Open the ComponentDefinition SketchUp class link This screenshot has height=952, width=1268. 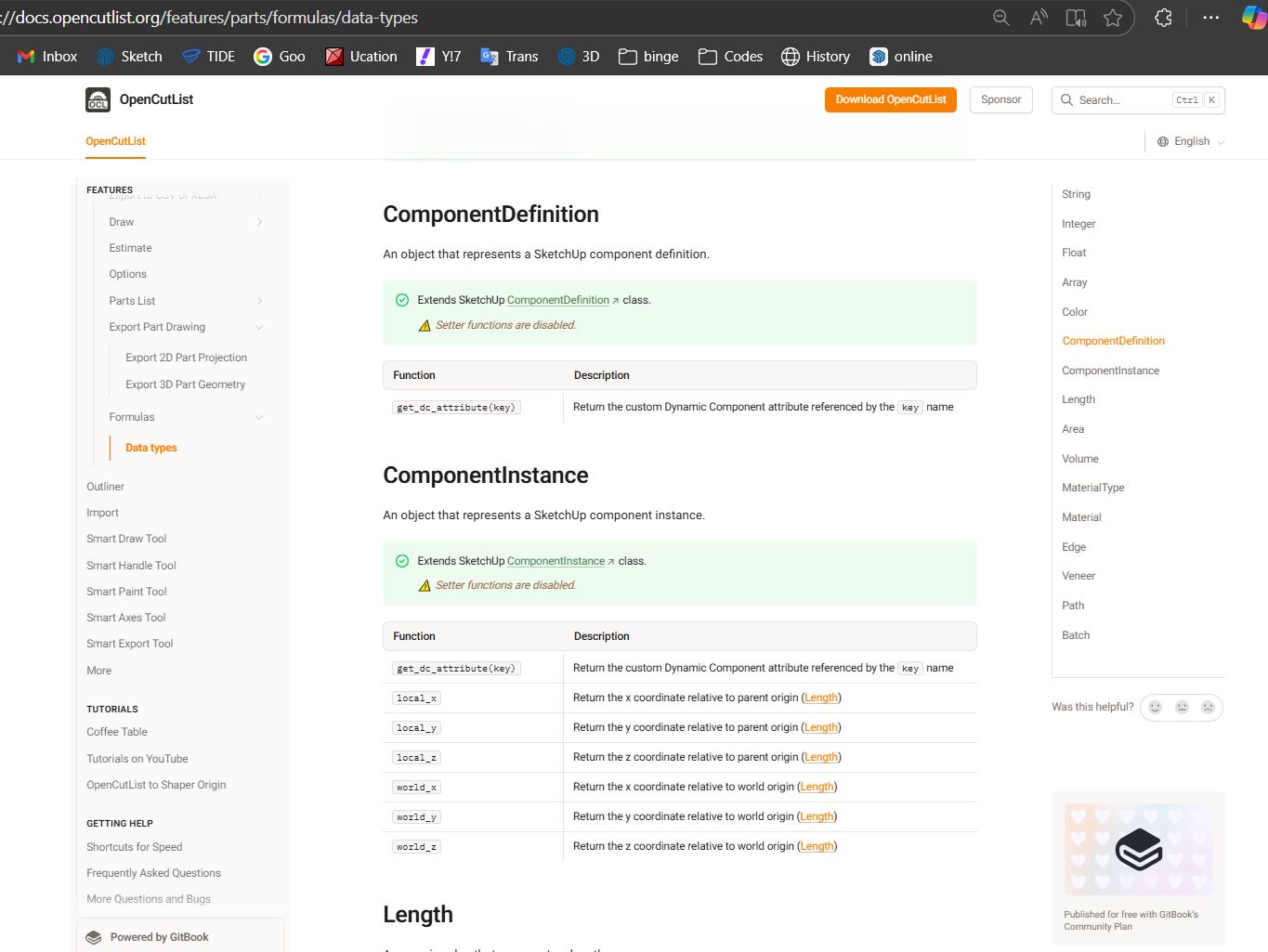[x=558, y=300]
